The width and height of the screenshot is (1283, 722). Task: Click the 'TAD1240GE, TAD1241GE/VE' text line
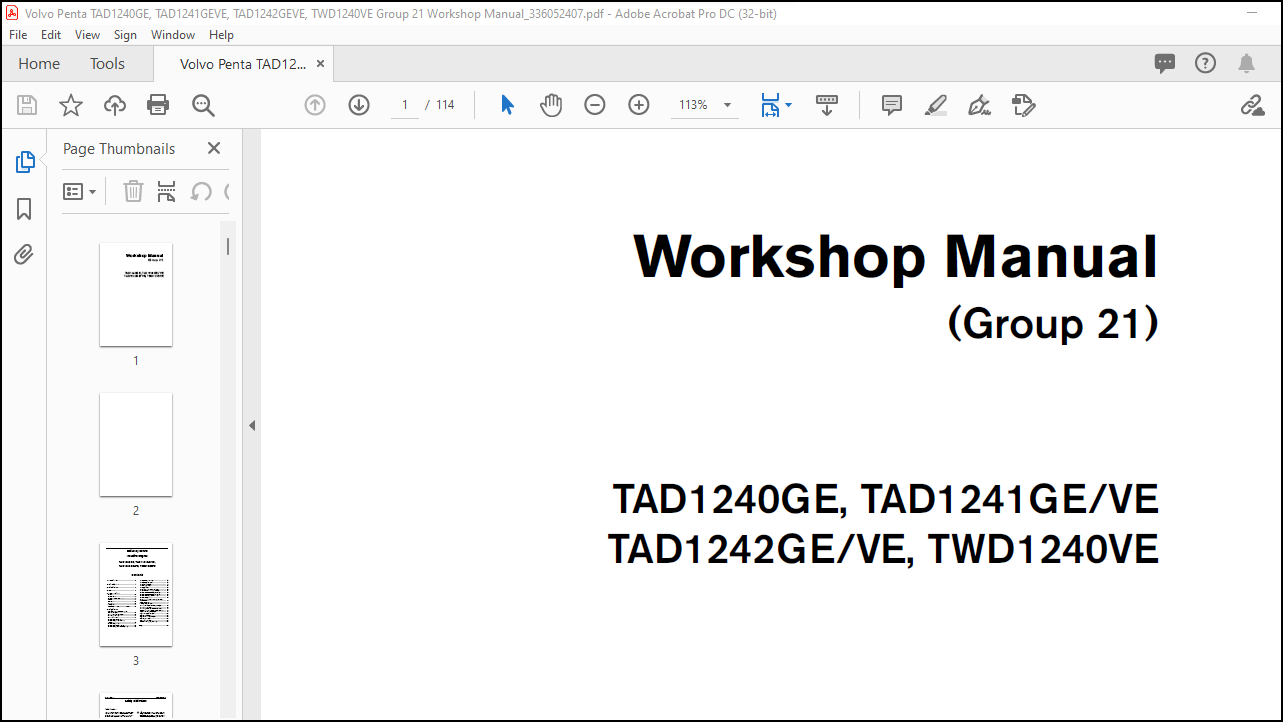pos(886,498)
